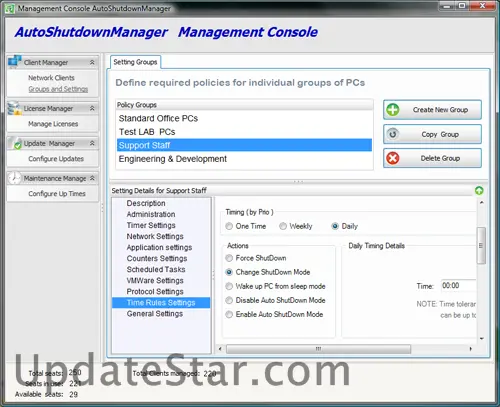Select Test LAB PCs policy group
The height and width of the screenshot is (407, 500).
(244, 132)
